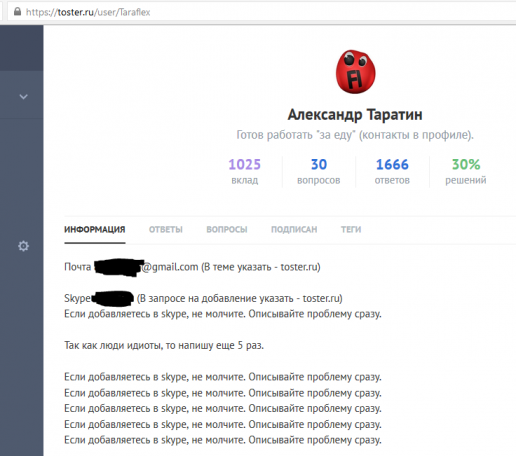
Task: Open the 30 вопросов statistic
Action: click(x=319, y=171)
